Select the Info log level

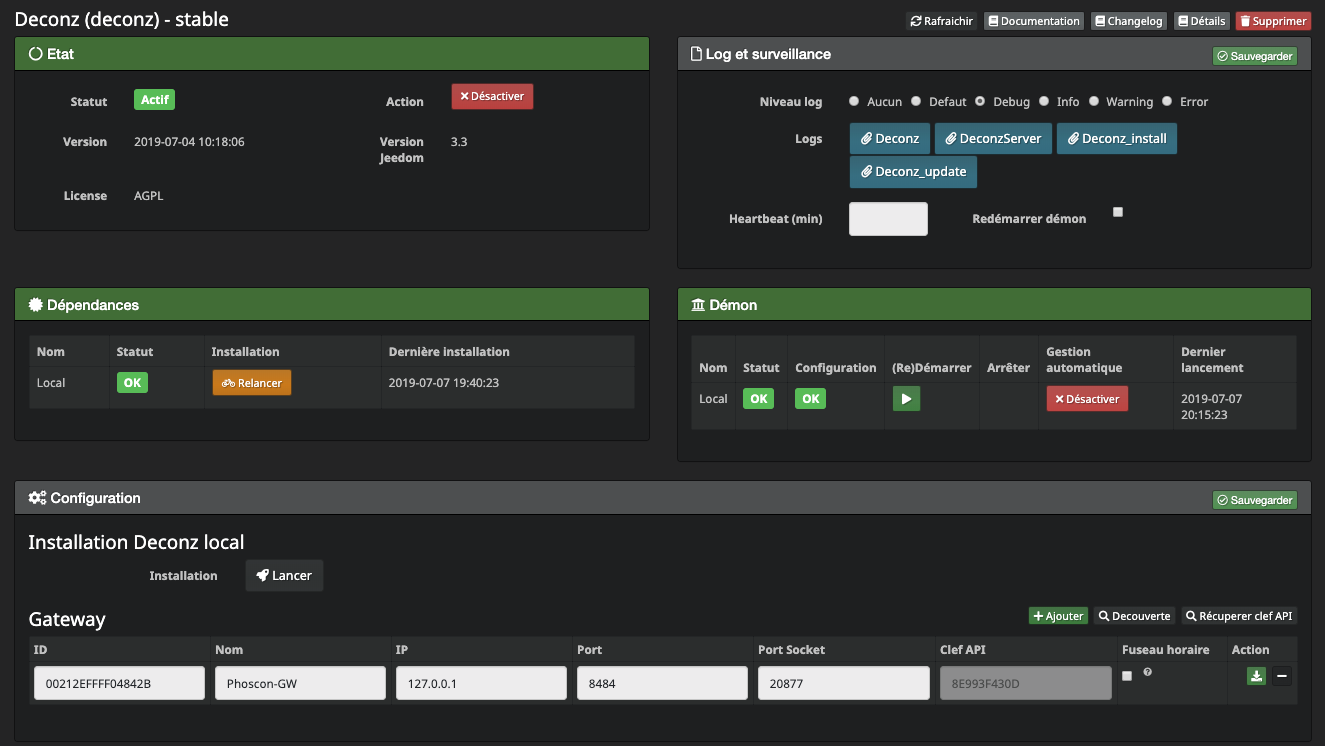[x=1044, y=101]
